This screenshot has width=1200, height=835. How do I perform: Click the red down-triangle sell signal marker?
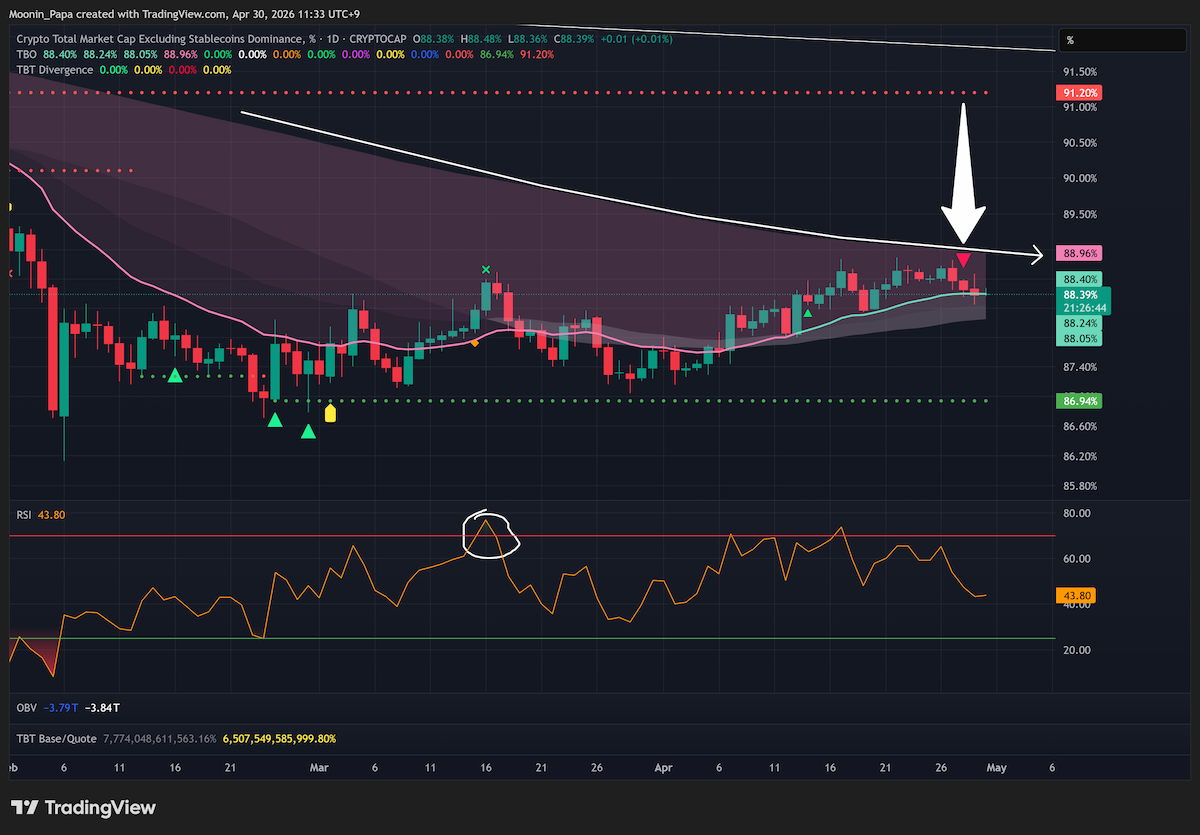(x=962, y=261)
